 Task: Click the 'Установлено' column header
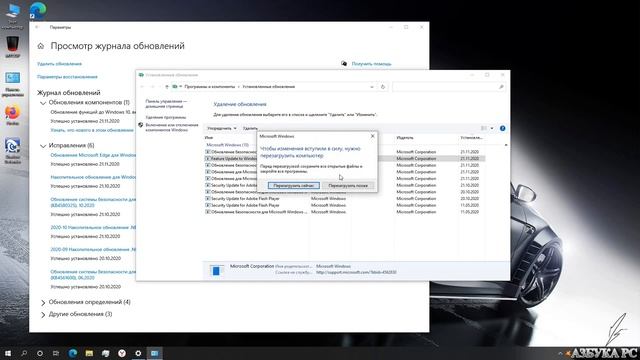pyautogui.click(x=471, y=138)
